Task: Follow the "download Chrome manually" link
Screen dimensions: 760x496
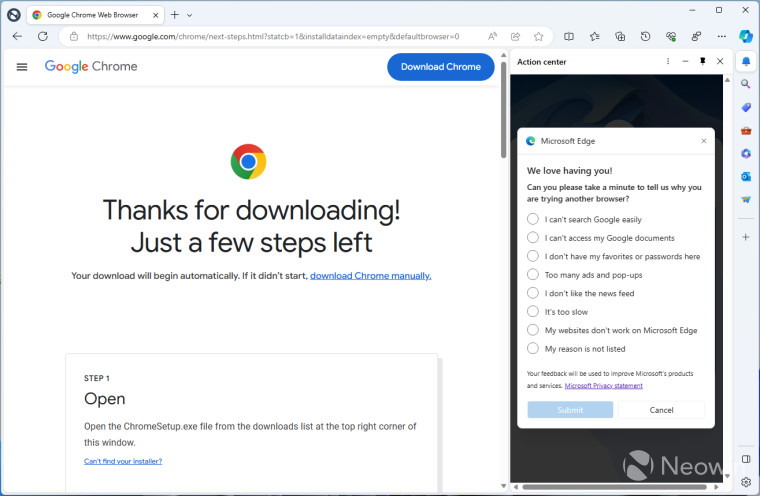Action: click(x=370, y=275)
